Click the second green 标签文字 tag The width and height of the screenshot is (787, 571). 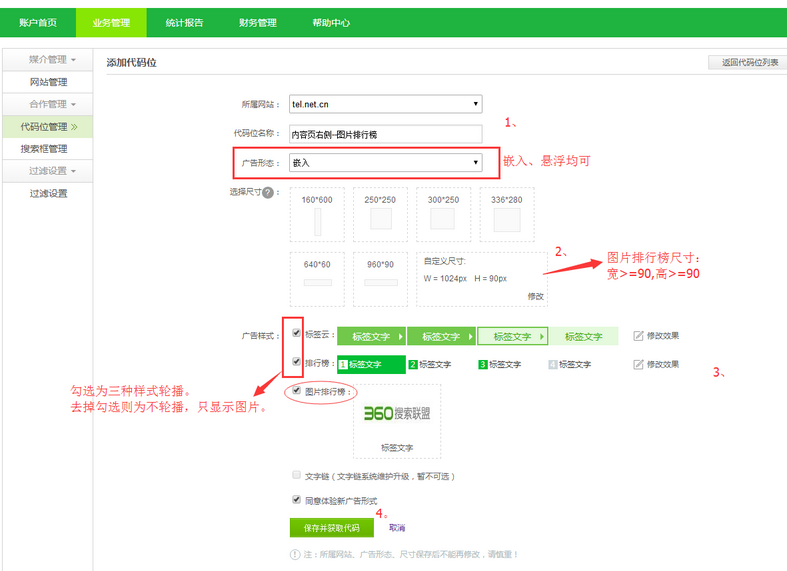pyautogui.click(x=442, y=336)
